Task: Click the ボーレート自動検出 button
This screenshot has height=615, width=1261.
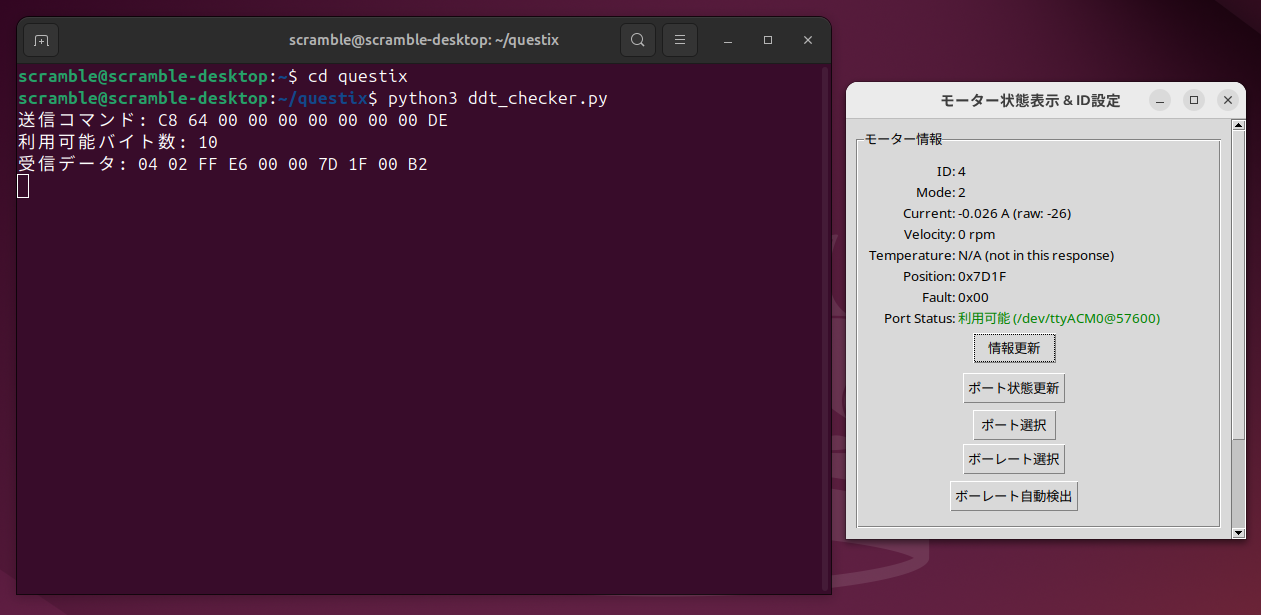Action: tap(1014, 496)
